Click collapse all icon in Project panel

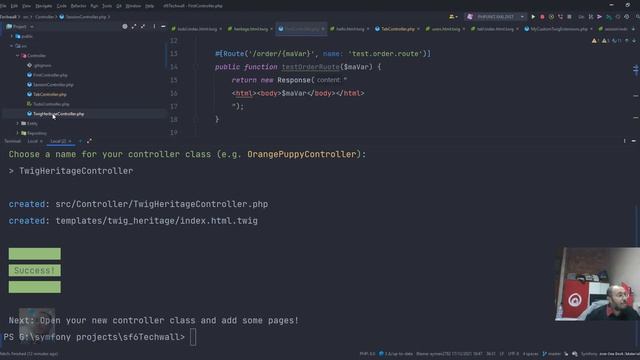(143, 27)
